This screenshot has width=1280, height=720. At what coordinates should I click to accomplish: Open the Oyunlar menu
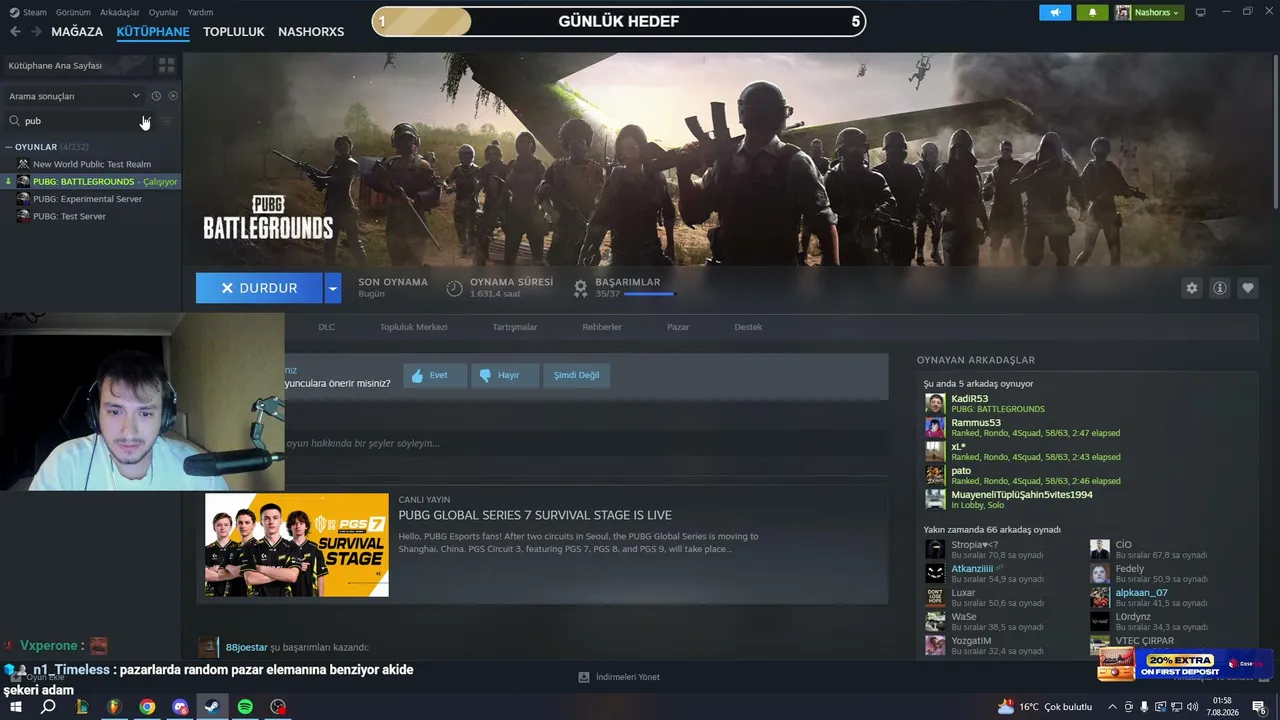click(164, 12)
